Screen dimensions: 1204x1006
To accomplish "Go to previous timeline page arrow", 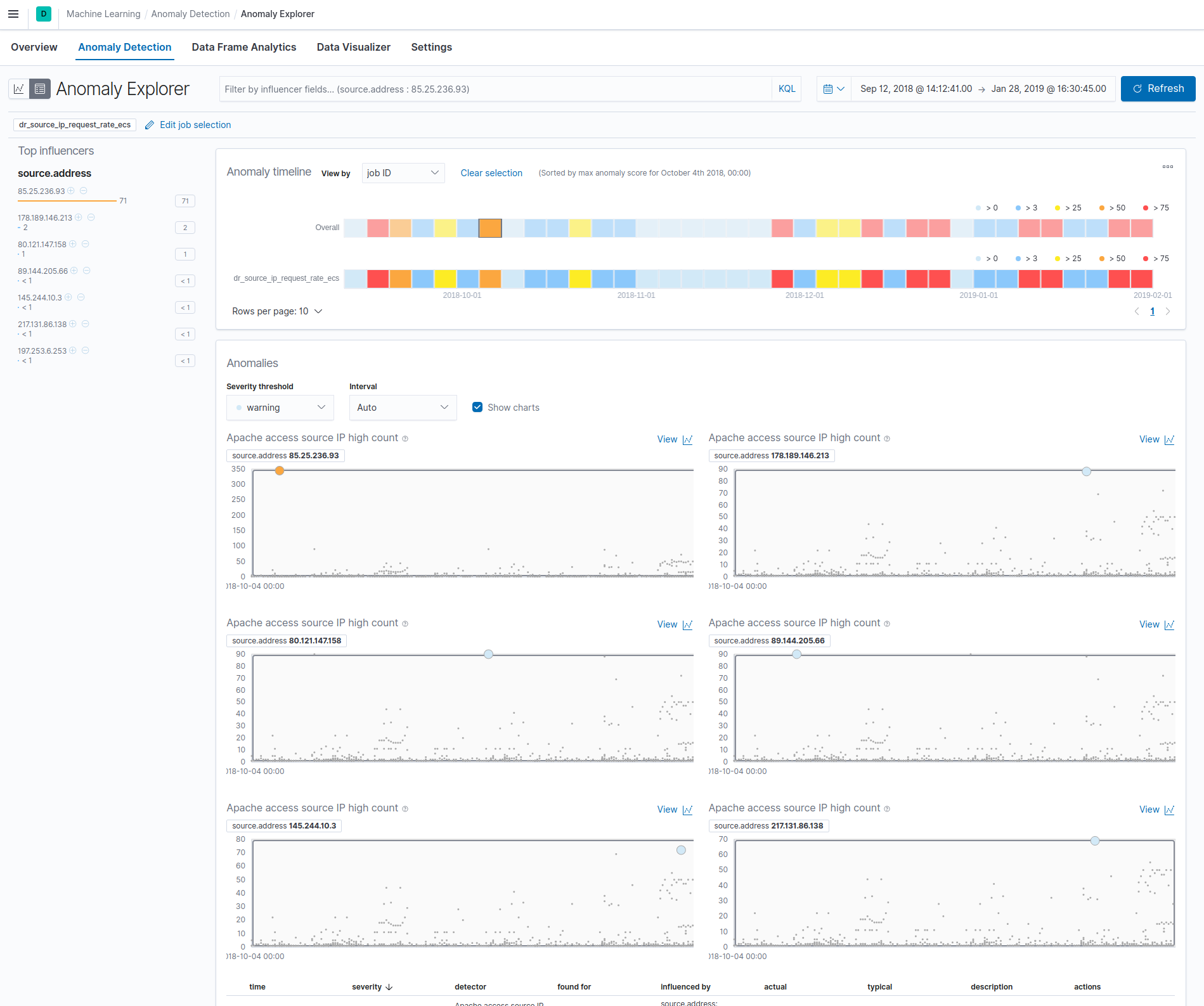I will (1137, 311).
